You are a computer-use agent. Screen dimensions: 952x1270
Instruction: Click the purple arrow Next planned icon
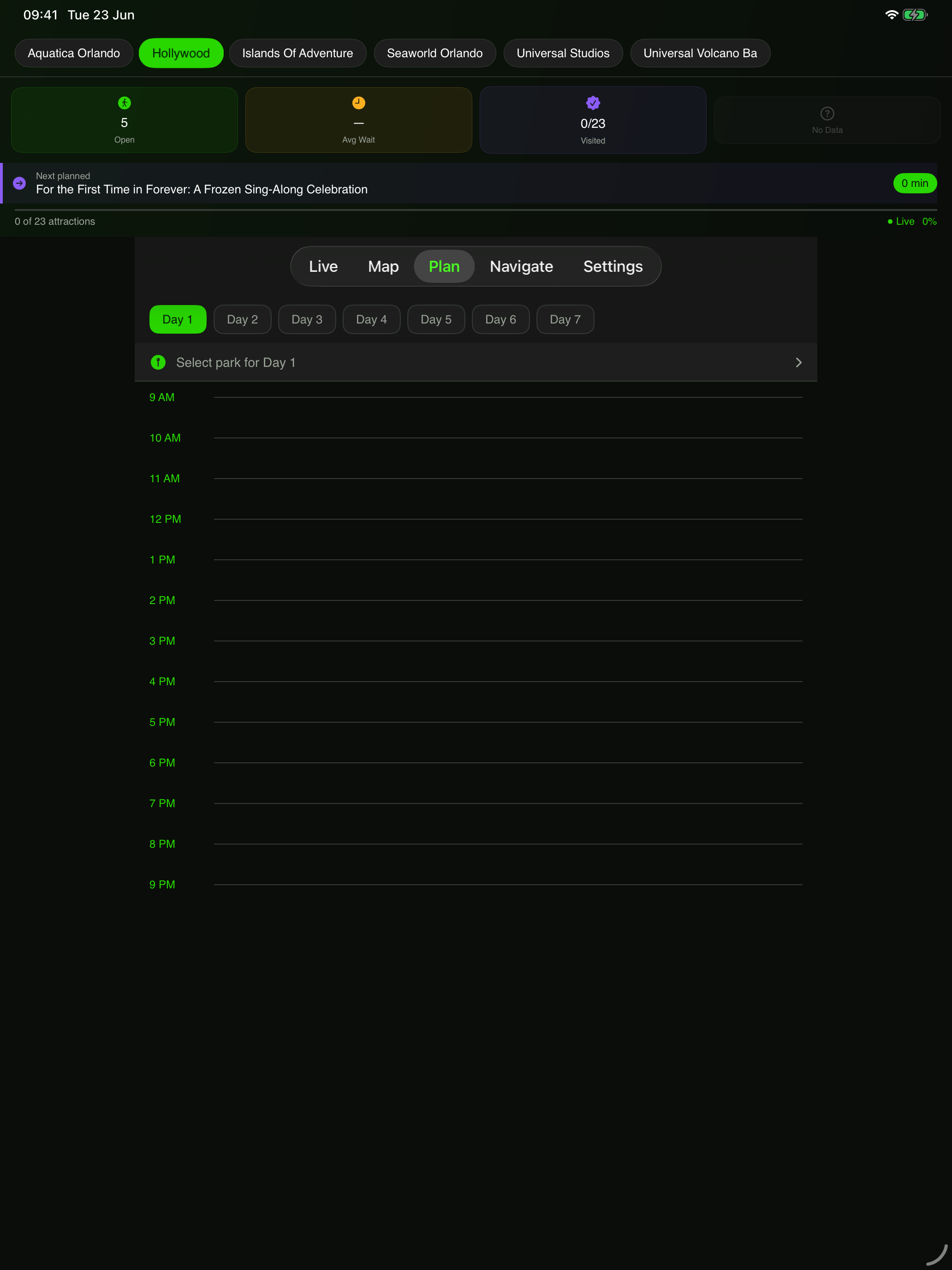point(19,183)
